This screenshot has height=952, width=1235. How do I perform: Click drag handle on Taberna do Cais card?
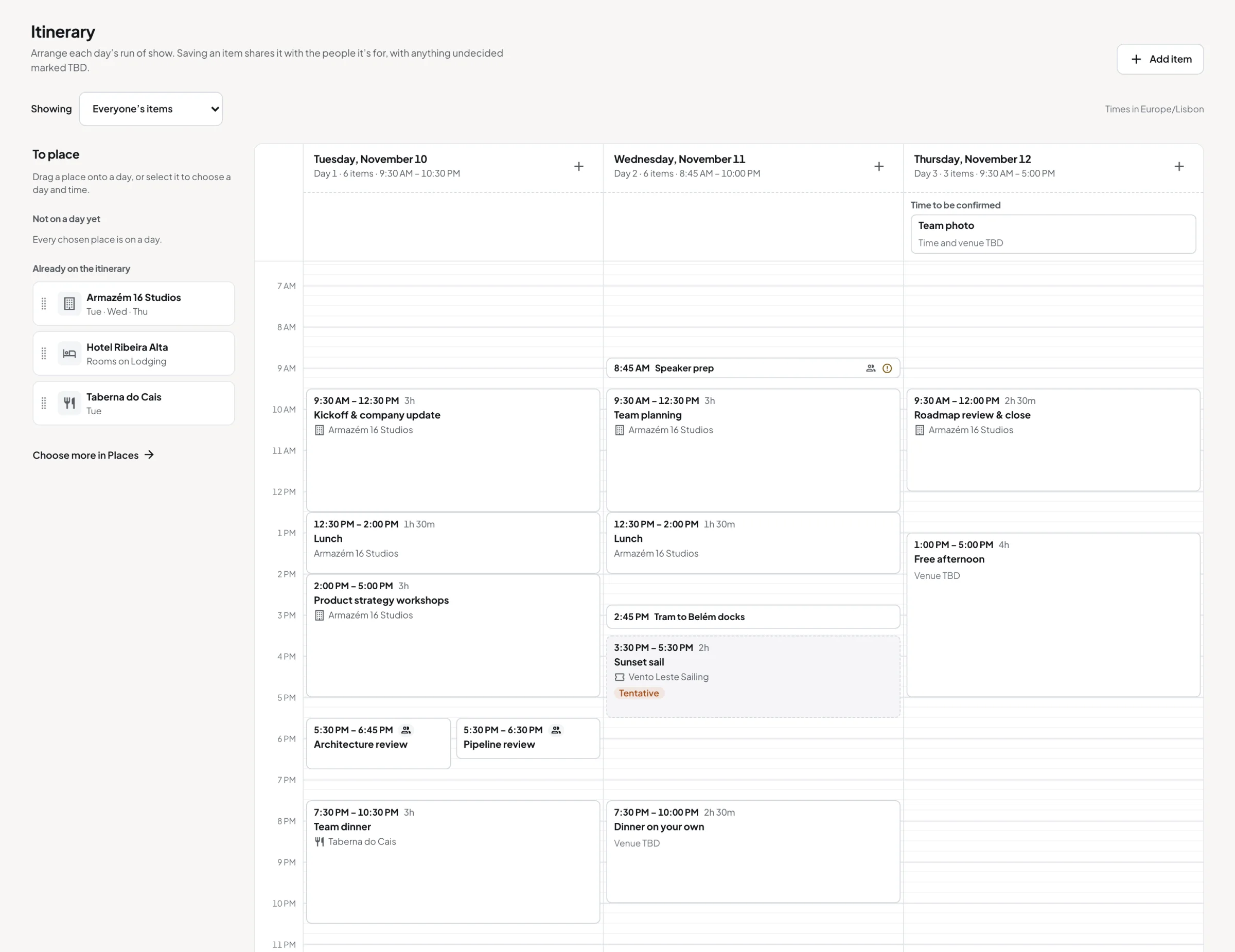[x=44, y=403]
